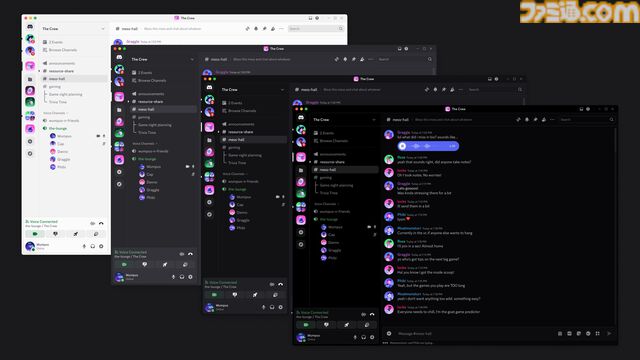
Task: Click the gift icon in the message bar
Action: [560, 333]
